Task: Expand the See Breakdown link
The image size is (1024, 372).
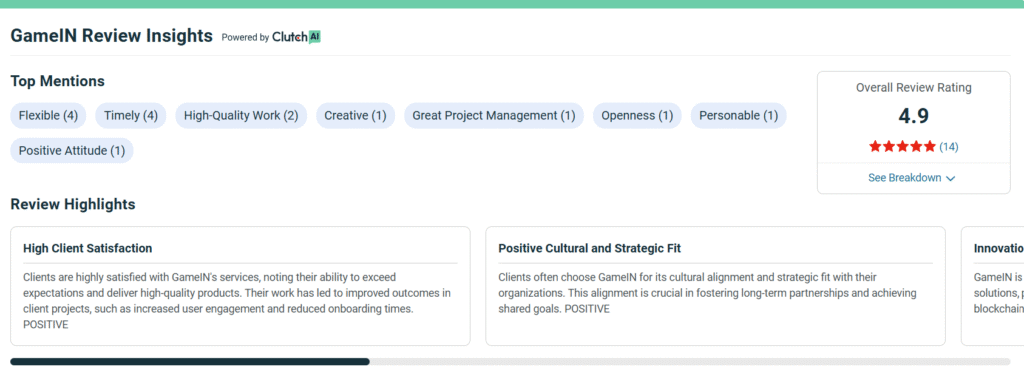Action: (x=912, y=178)
